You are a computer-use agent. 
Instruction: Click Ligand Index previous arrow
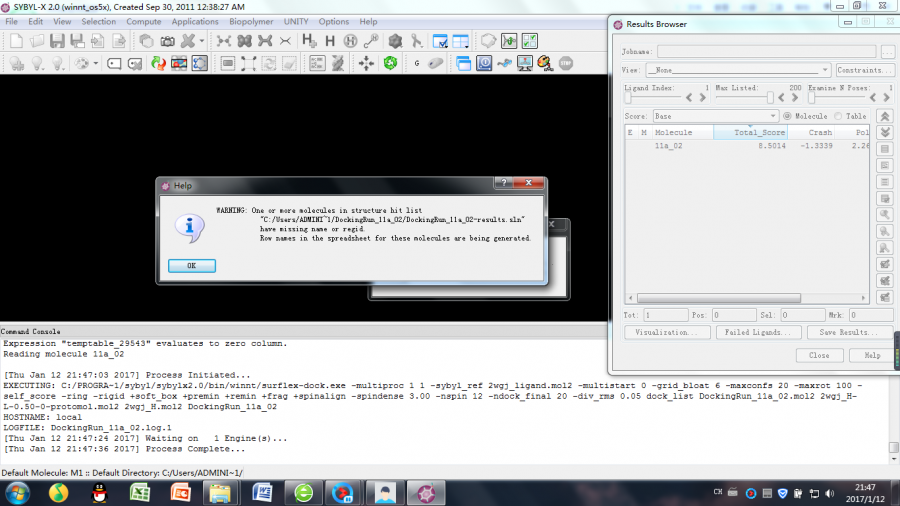(689, 98)
